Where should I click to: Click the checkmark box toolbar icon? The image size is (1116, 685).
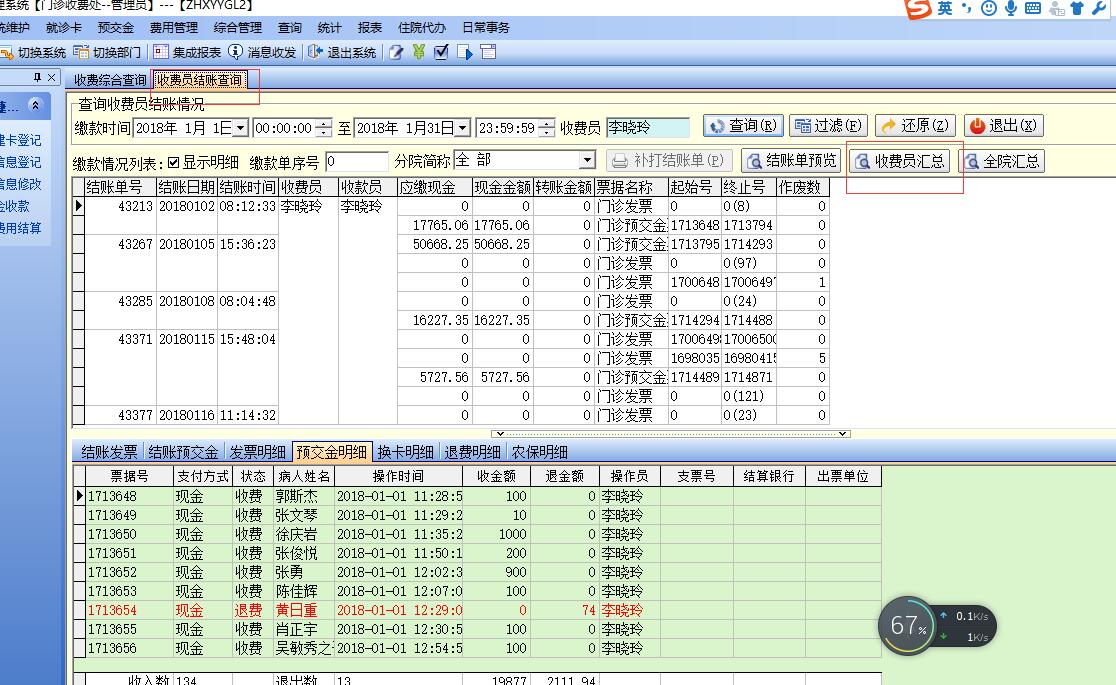pos(441,52)
